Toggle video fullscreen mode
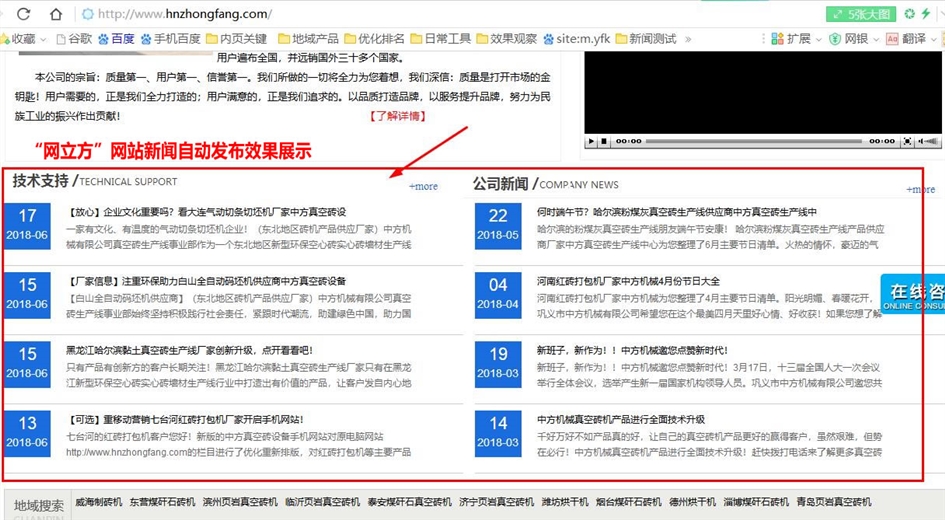 tap(907, 141)
